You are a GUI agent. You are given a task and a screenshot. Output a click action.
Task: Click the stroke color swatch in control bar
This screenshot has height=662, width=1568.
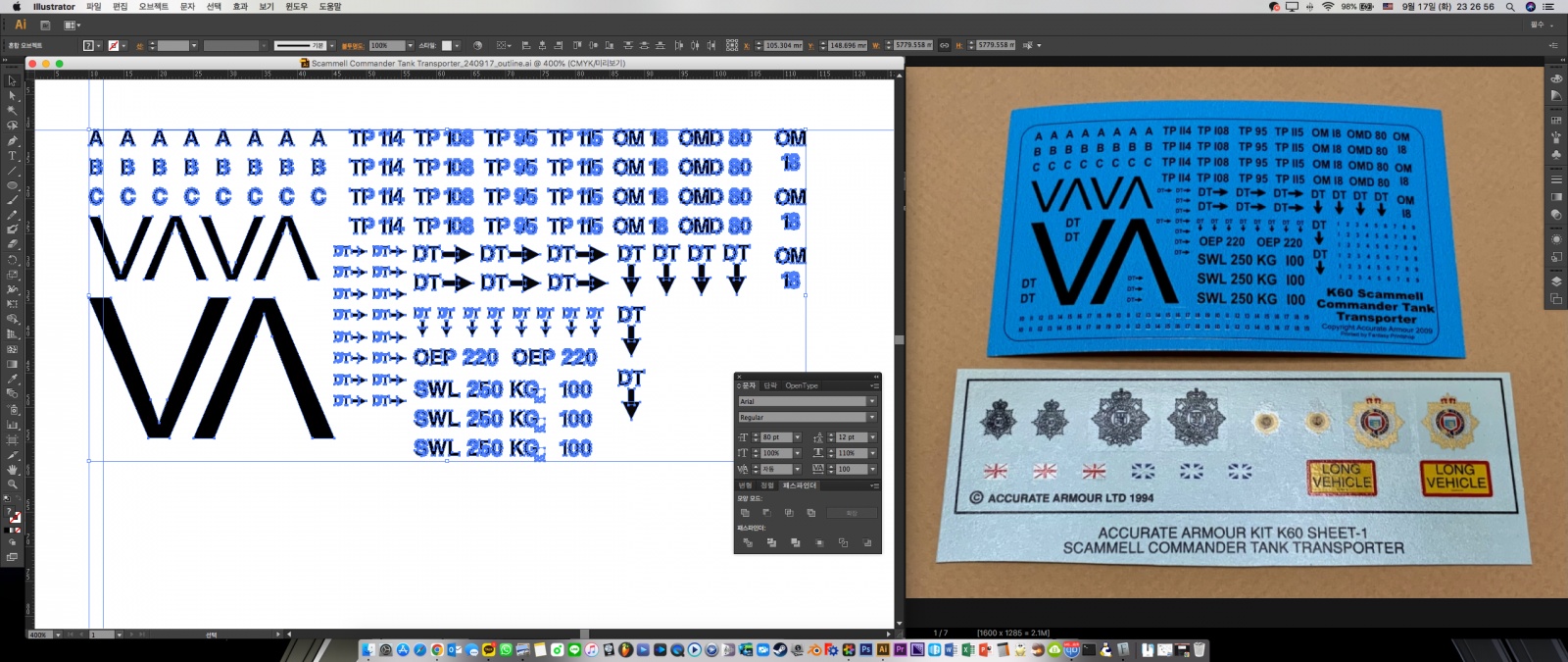(x=114, y=45)
